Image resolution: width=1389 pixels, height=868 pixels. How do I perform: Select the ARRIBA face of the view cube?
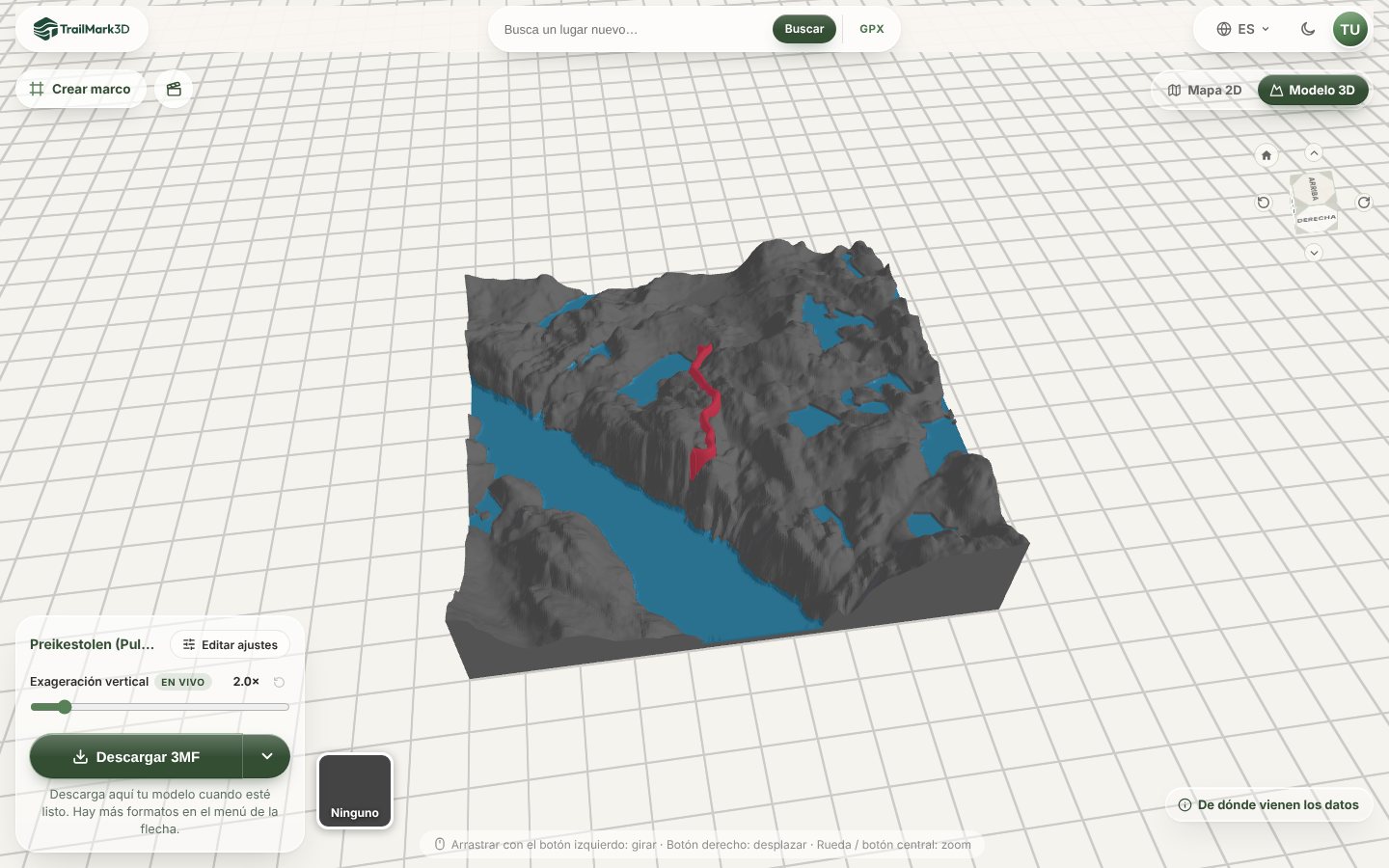(1313, 188)
